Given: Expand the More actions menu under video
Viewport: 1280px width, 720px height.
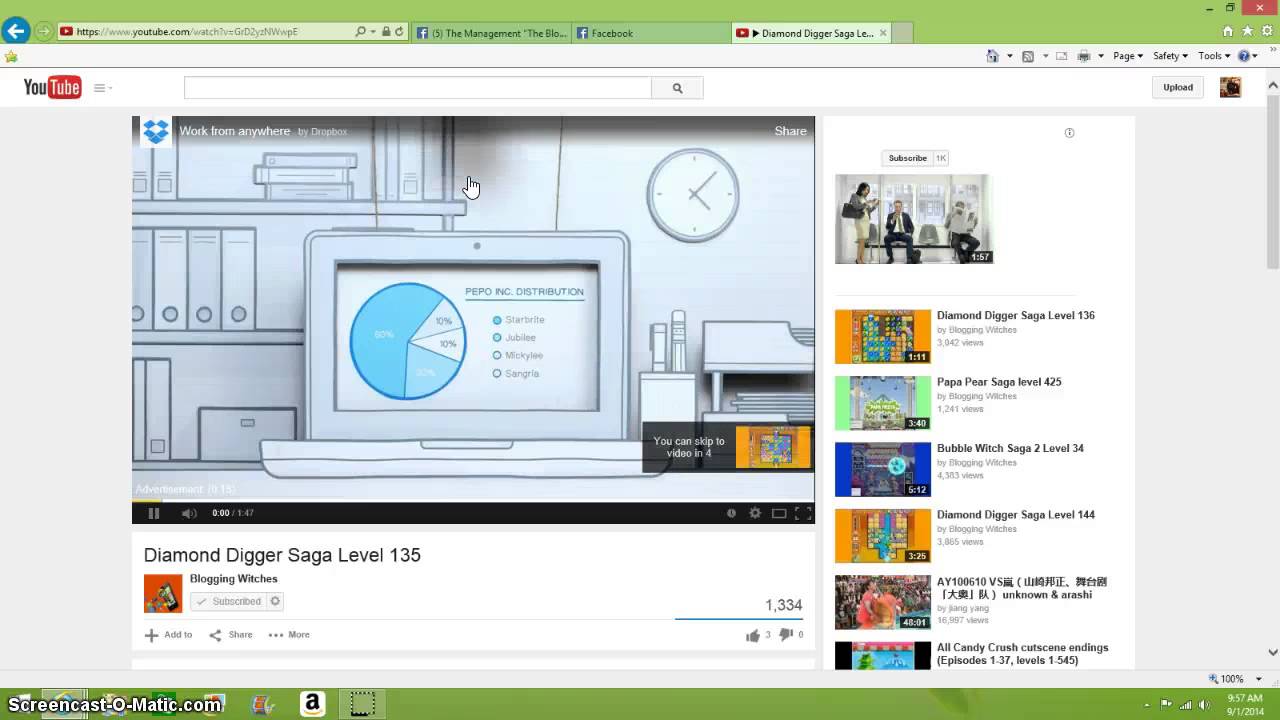Looking at the screenshot, I should pyautogui.click(x=289, y=635).
